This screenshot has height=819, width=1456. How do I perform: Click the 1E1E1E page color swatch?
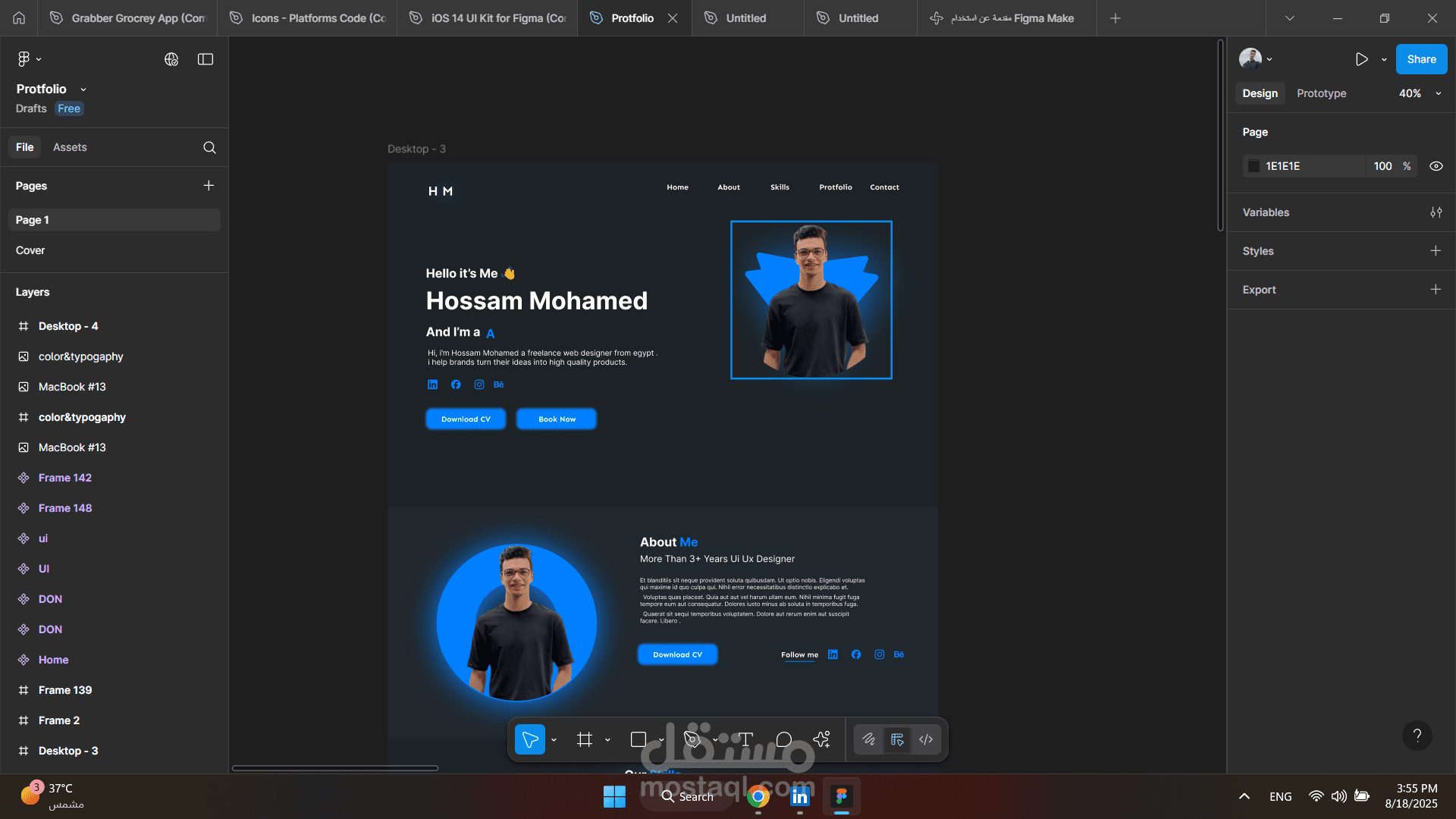[x=1254, y=166]
